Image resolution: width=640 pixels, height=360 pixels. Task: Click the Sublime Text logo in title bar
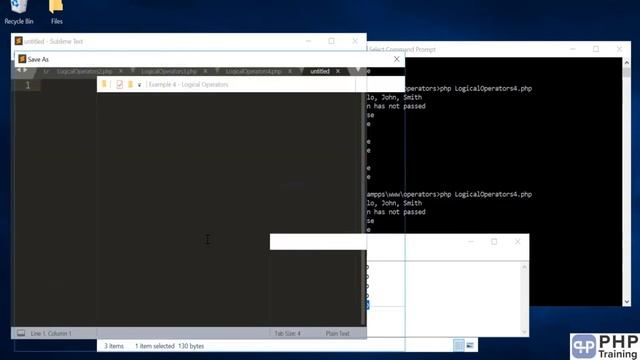[18, 41]
